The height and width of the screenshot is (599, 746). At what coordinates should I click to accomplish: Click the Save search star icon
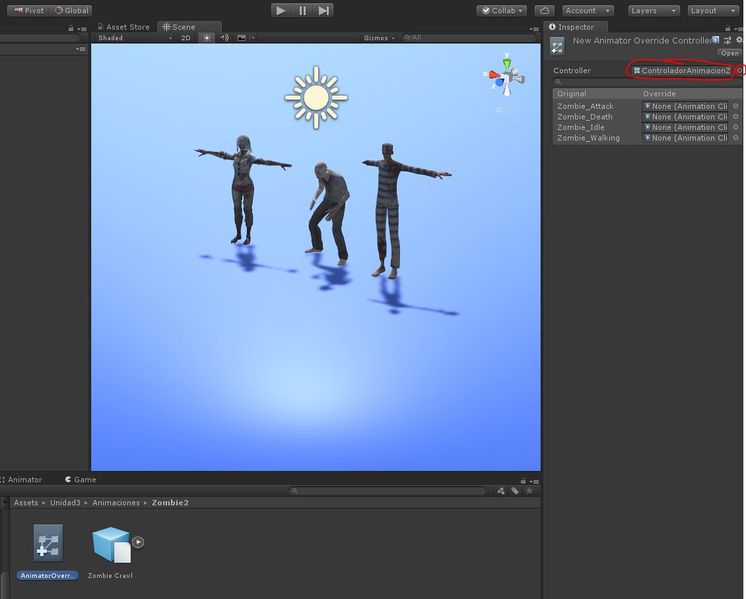coord(529,491)
